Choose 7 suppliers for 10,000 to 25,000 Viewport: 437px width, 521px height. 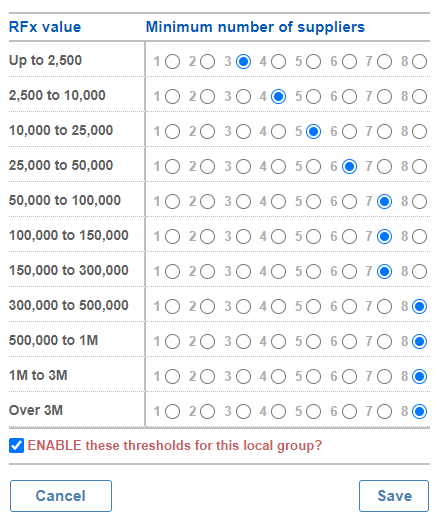tap(384, 132)
